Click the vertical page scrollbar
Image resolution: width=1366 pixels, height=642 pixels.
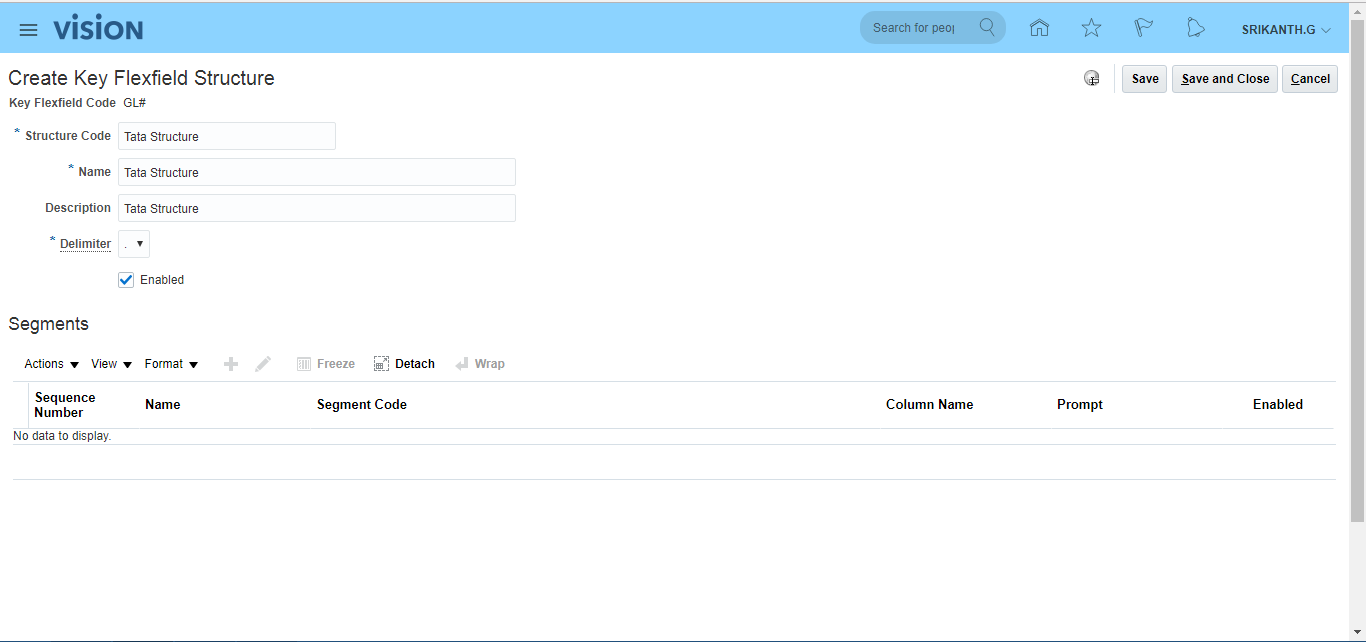(x=1357, y=270)
